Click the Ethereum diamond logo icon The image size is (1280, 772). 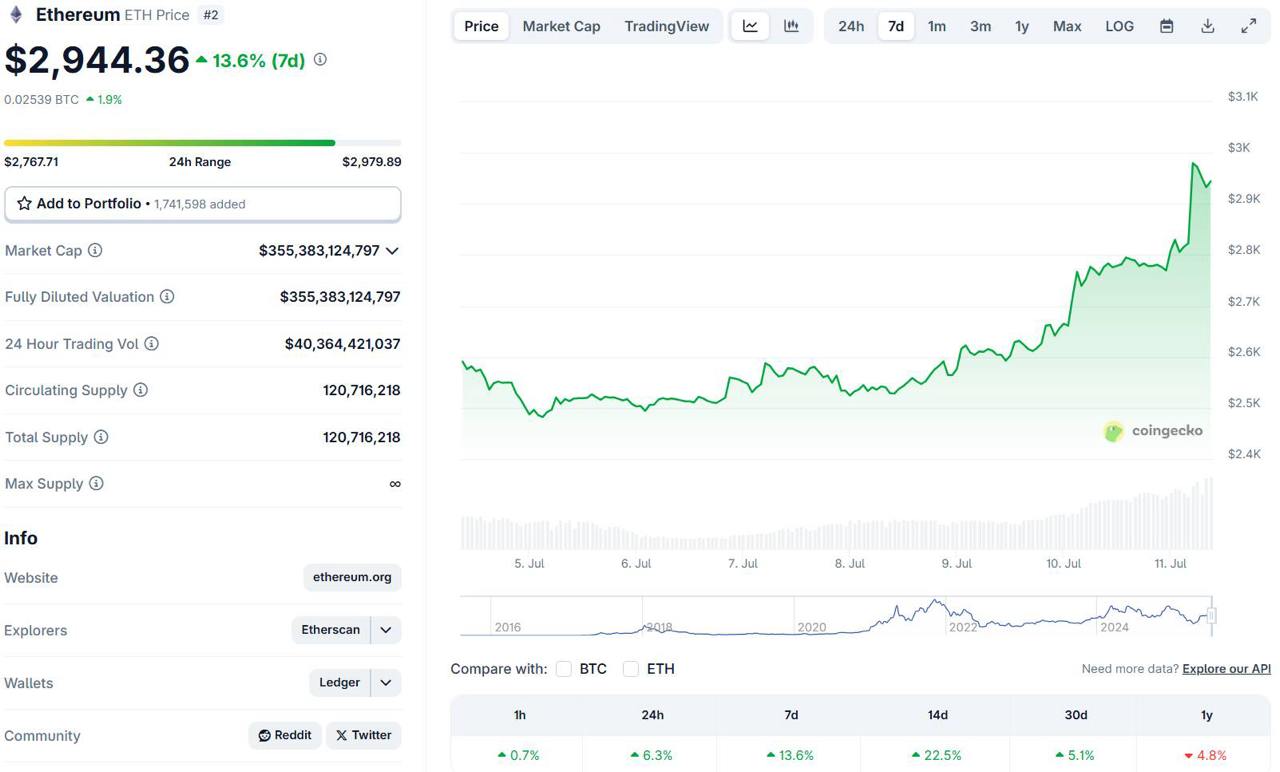(15, 15)
